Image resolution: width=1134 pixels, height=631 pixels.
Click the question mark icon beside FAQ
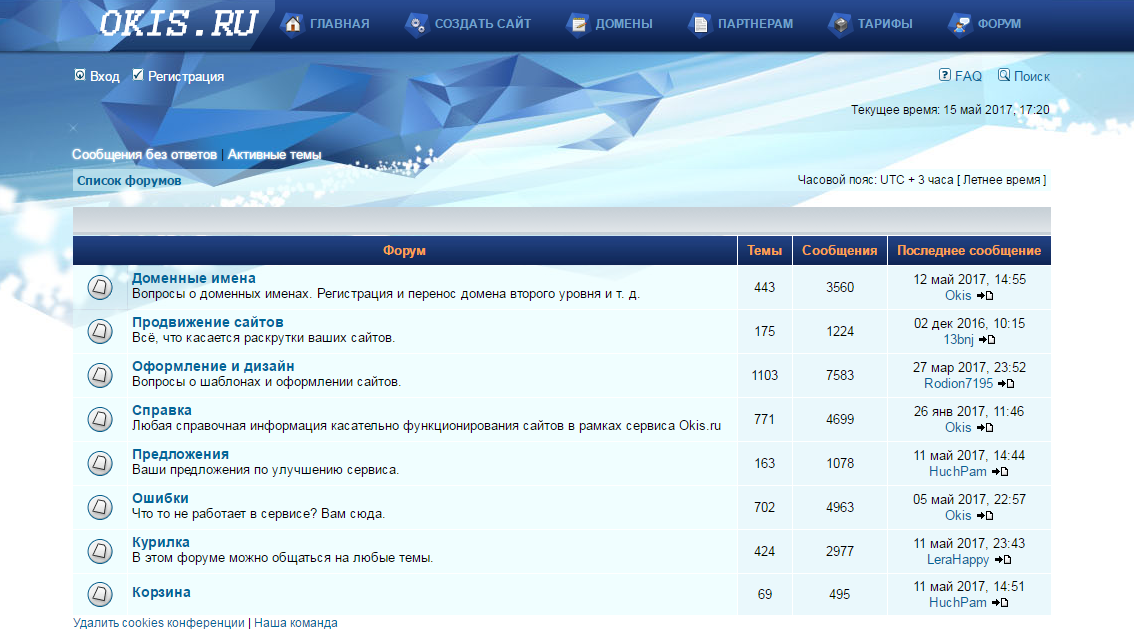tap(945, 75)
